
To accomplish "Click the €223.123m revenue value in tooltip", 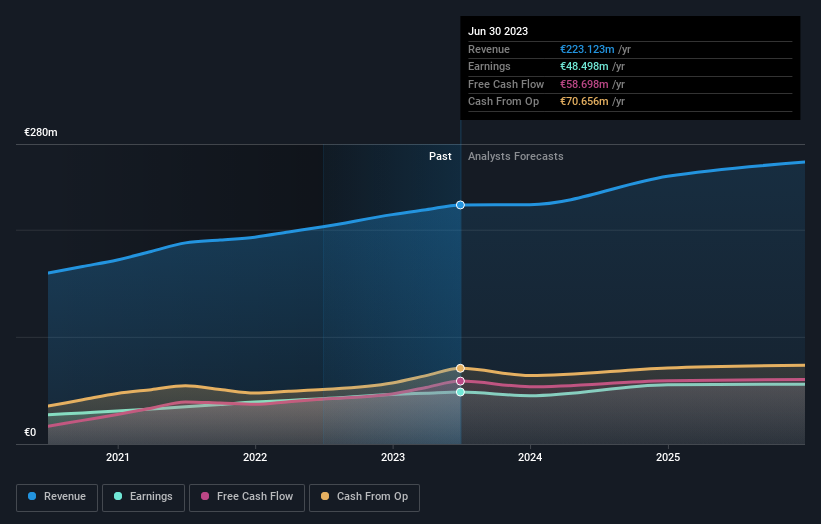I will (x=587, y=49).
